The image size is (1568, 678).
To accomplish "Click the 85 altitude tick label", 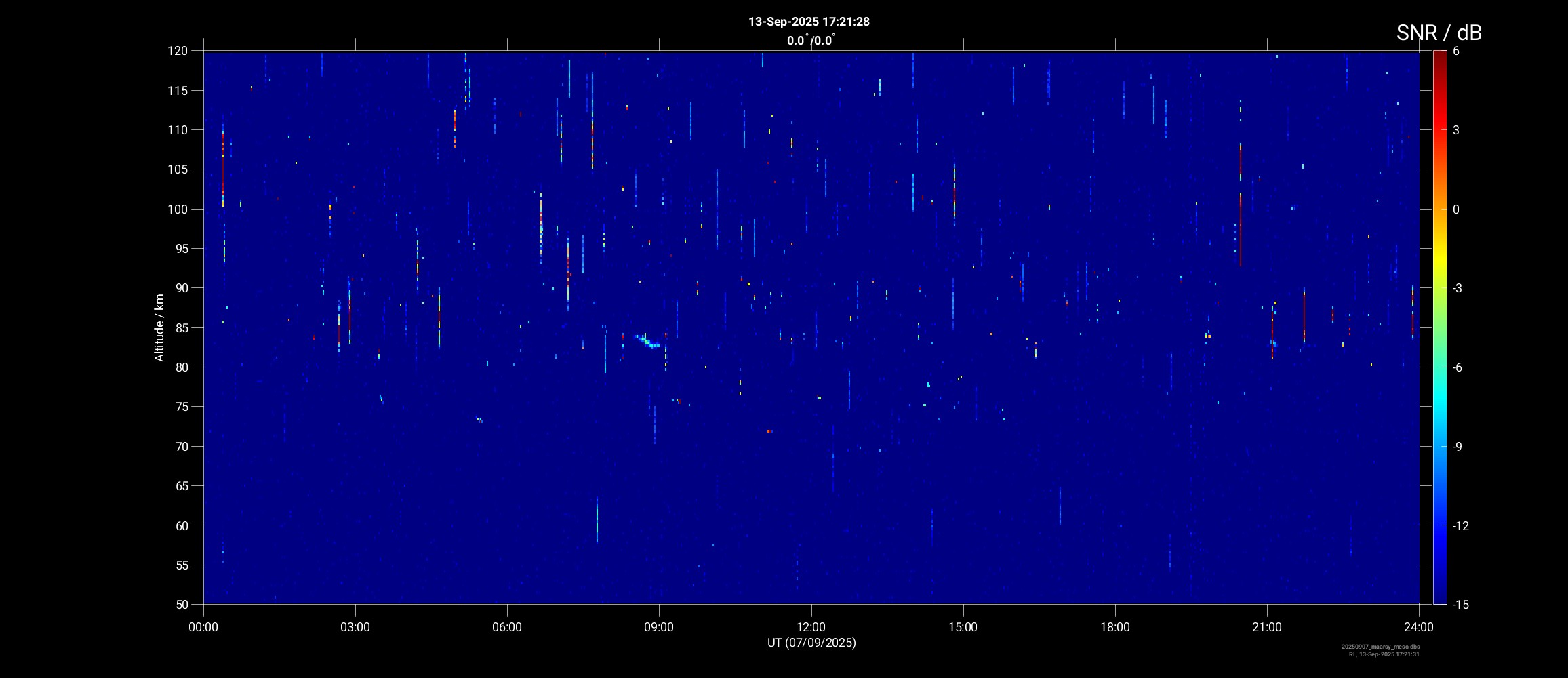I will (x=181, y=328).
